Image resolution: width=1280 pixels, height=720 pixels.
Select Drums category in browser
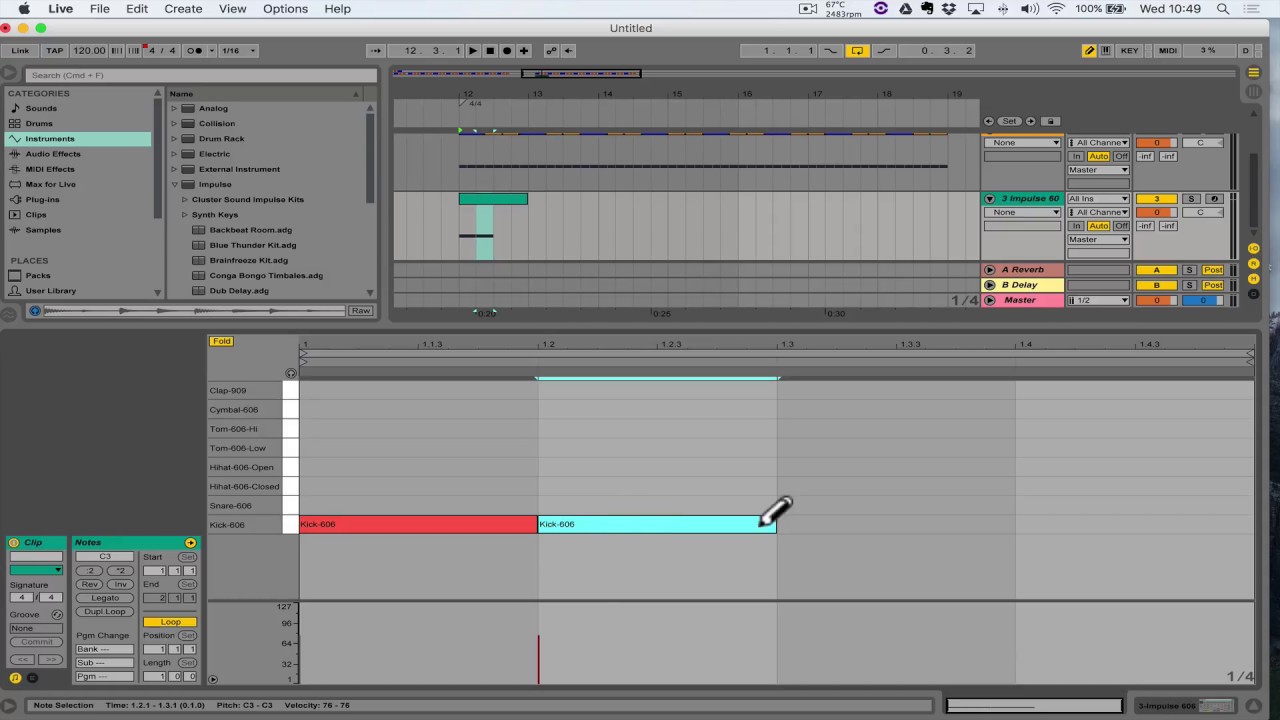39,123
